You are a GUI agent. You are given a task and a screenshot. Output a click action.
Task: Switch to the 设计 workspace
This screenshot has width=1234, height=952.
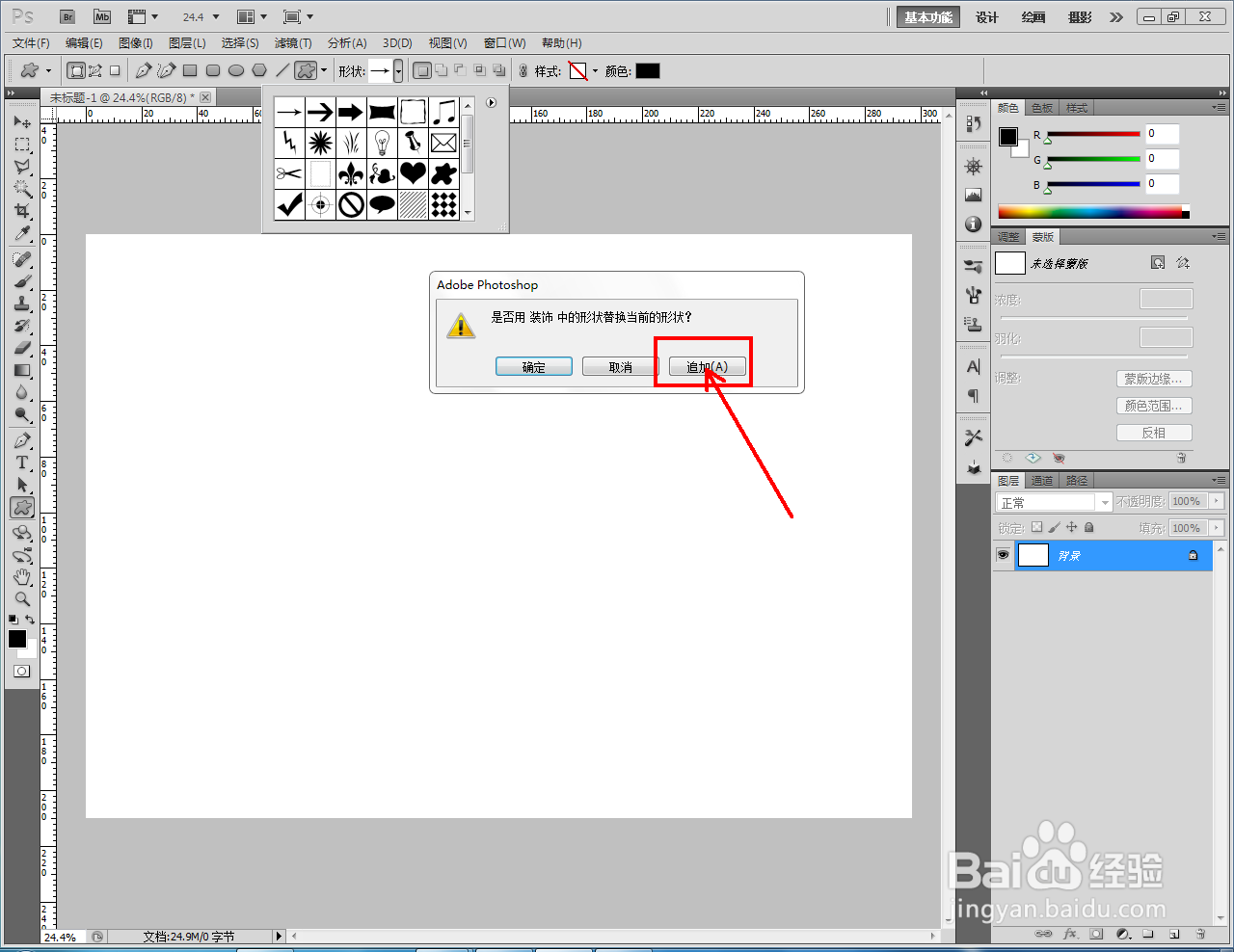pyautogui.click(x=987, y=17)
